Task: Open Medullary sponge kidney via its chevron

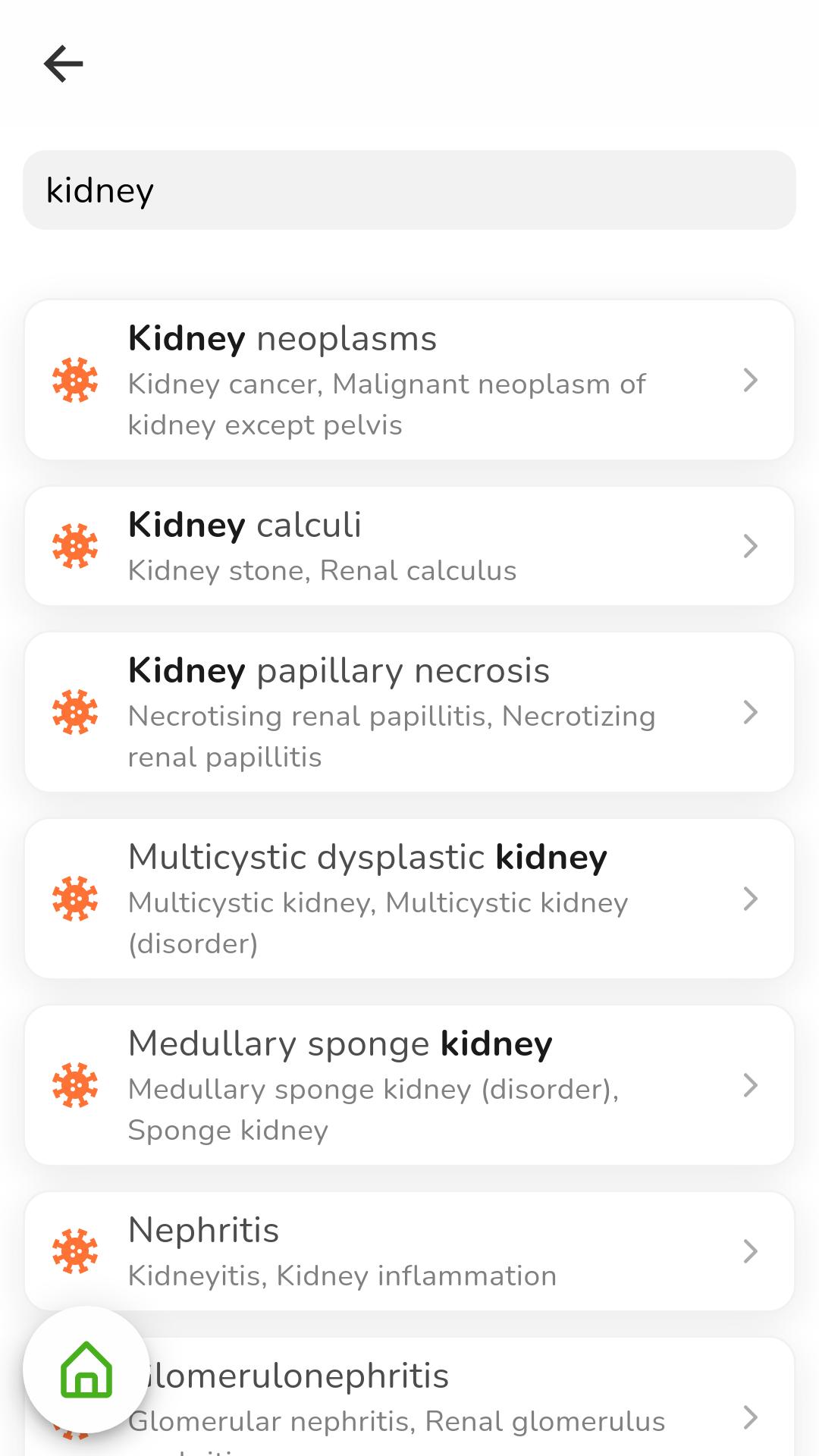Action: (x=750, y=1085)
